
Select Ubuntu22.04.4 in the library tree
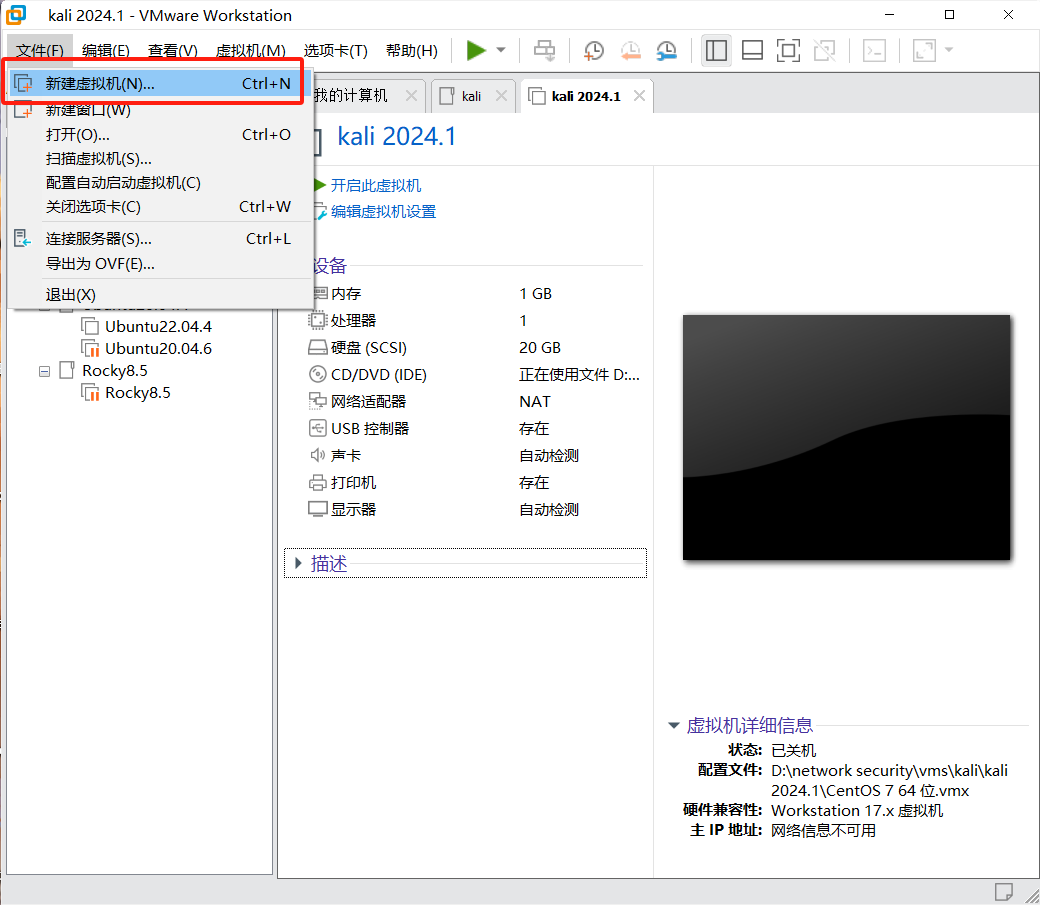pyautogui.click(x=158, y=326)
